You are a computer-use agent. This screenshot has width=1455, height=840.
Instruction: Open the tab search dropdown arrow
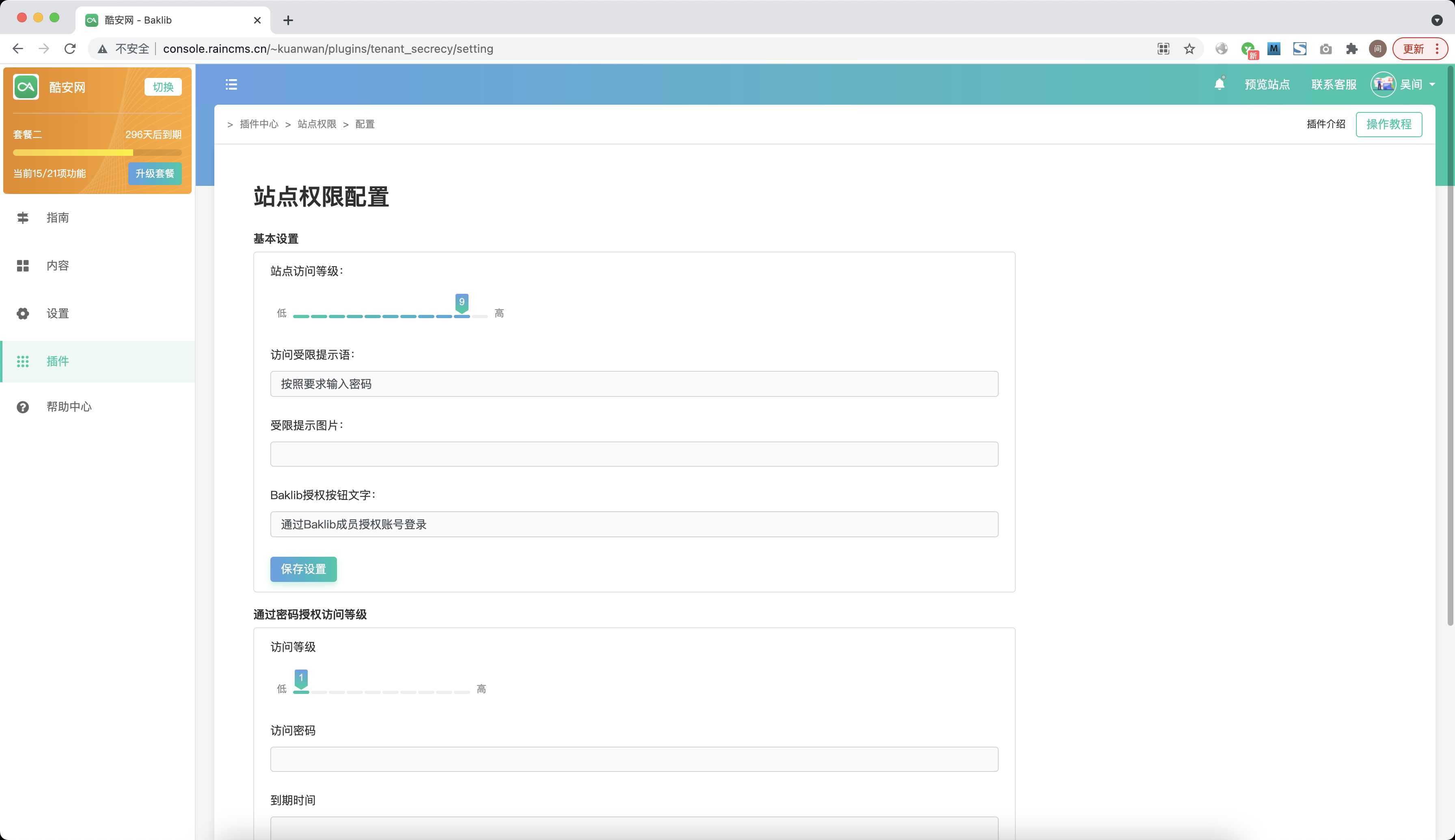tap(1437, 20)
